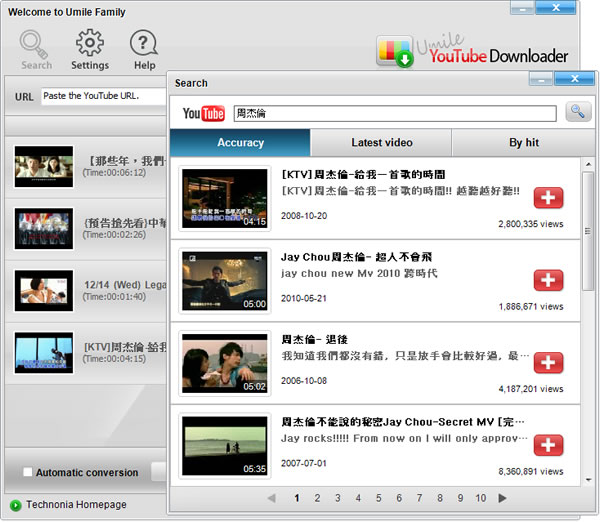Add the 2,800,335 views video with plus
The width and height of the screenshot is (600, 522).
coord(548,197)
